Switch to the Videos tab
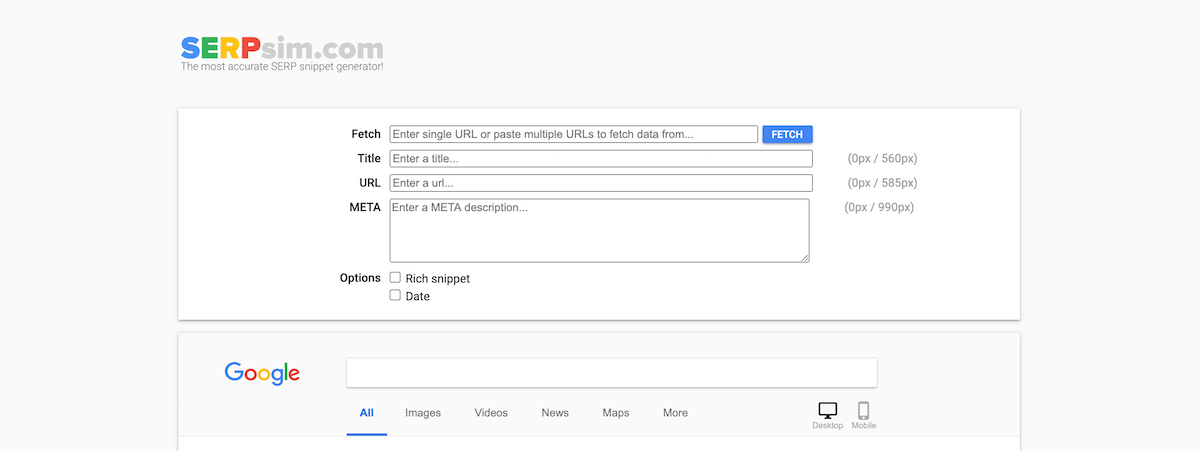The width and height of the screenshot is (1200, 451). [491, 413]
